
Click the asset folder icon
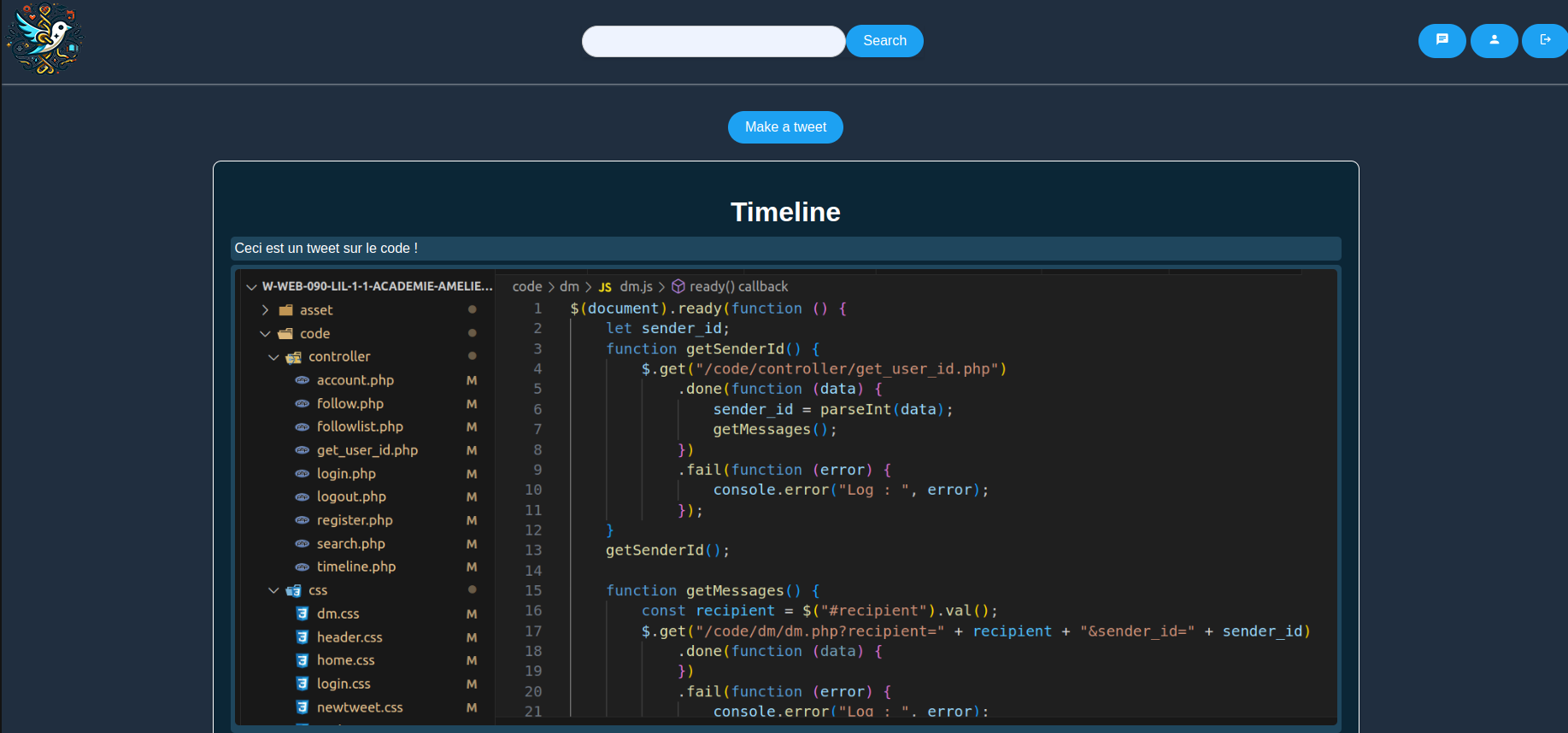tap(286, 310)
